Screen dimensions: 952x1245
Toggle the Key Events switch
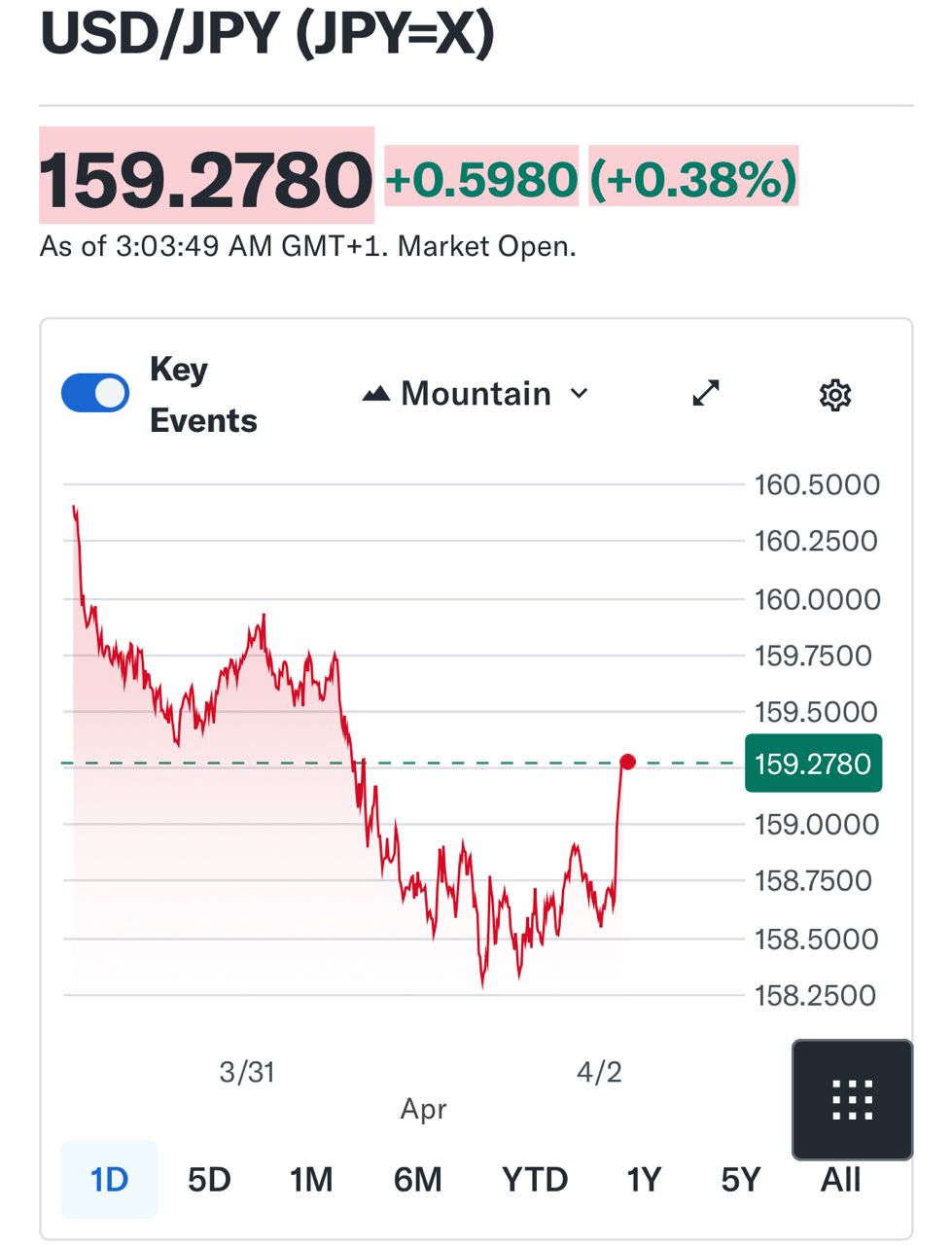tap(95, 394)
